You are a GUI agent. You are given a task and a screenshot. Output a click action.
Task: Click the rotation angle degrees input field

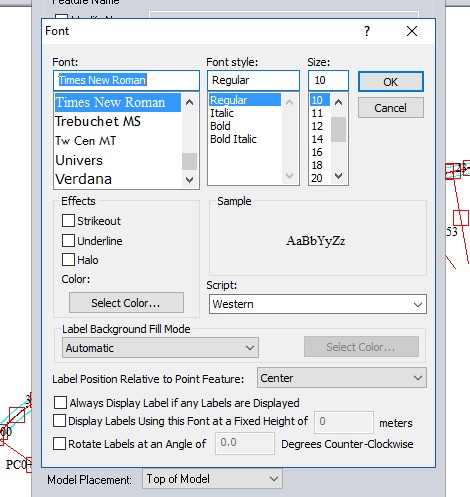[x=245, y=443]
